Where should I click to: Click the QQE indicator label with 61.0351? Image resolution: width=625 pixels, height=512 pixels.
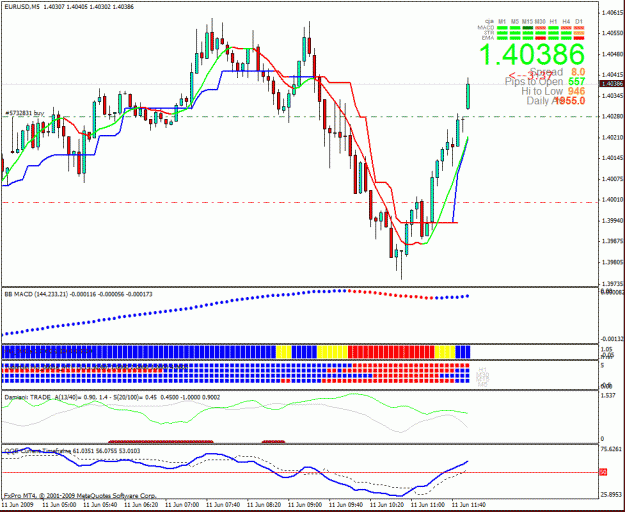coord(72,451)
